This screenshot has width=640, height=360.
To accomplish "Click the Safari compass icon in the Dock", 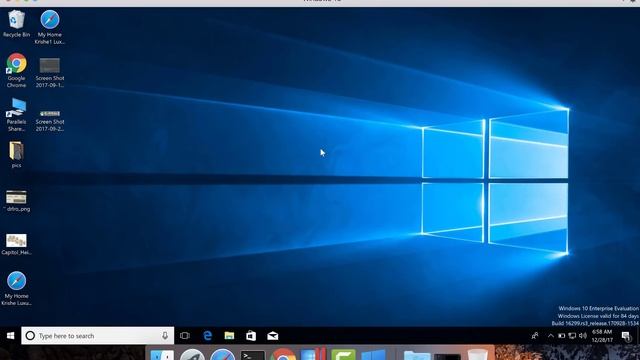I will (222, 355).
